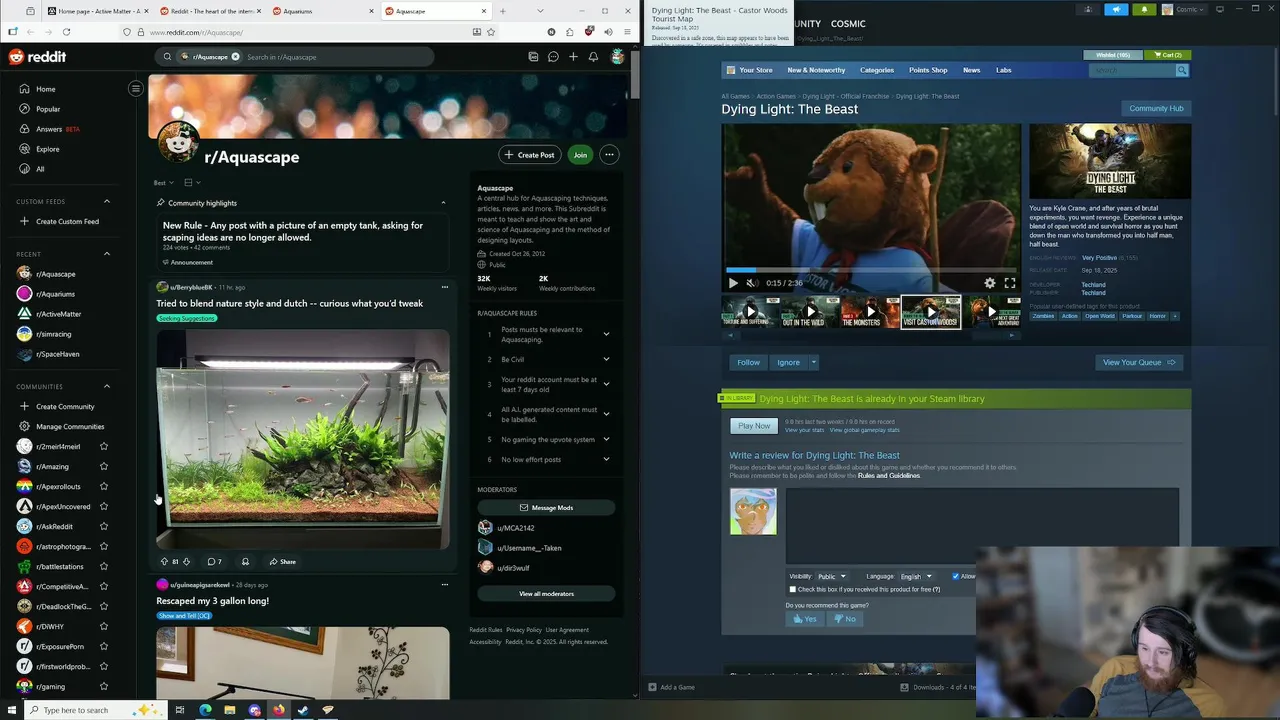
Task: Open the Ignore button dropdown arrow
Action: [814, 362]
